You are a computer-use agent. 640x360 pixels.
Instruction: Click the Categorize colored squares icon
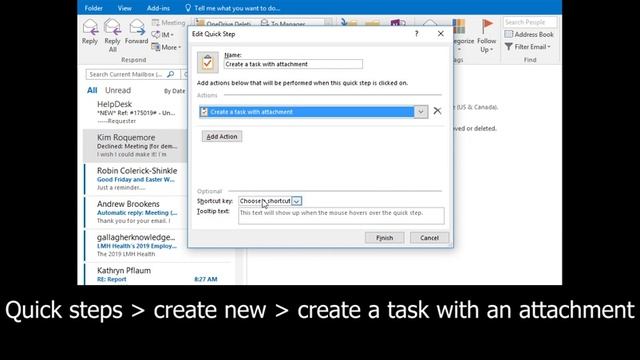[458, 27]
